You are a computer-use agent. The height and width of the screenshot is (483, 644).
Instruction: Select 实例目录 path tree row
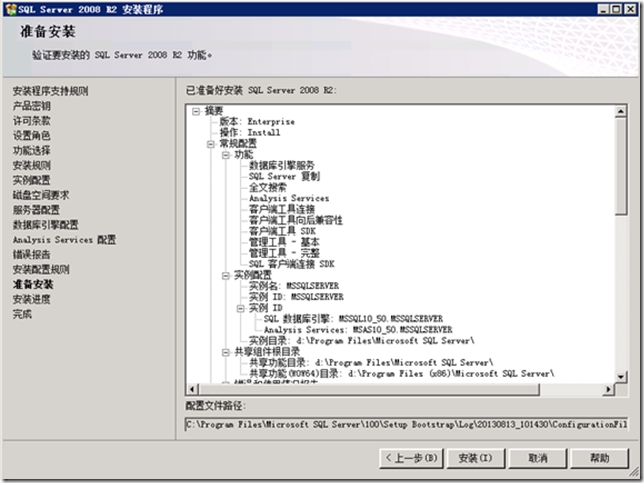(361, 341)
